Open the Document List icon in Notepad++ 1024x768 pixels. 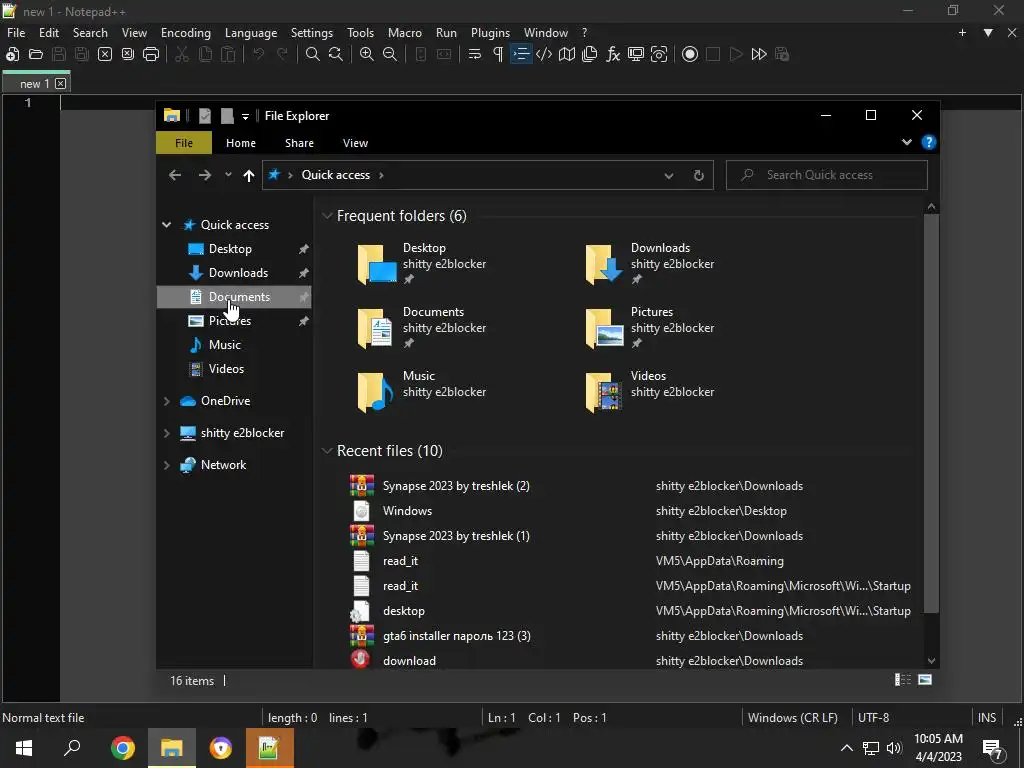[590, 54]
